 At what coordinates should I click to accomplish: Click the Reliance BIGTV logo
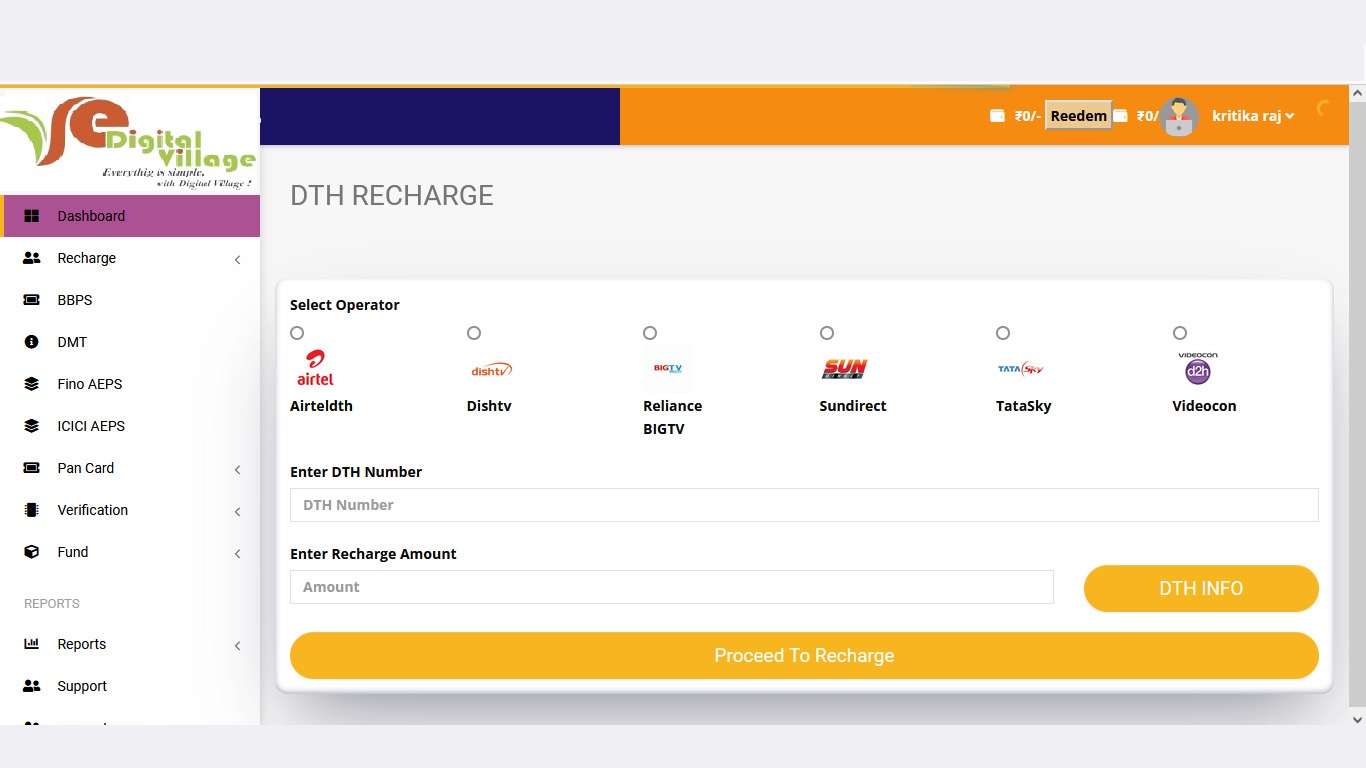[x=668, y=368]
